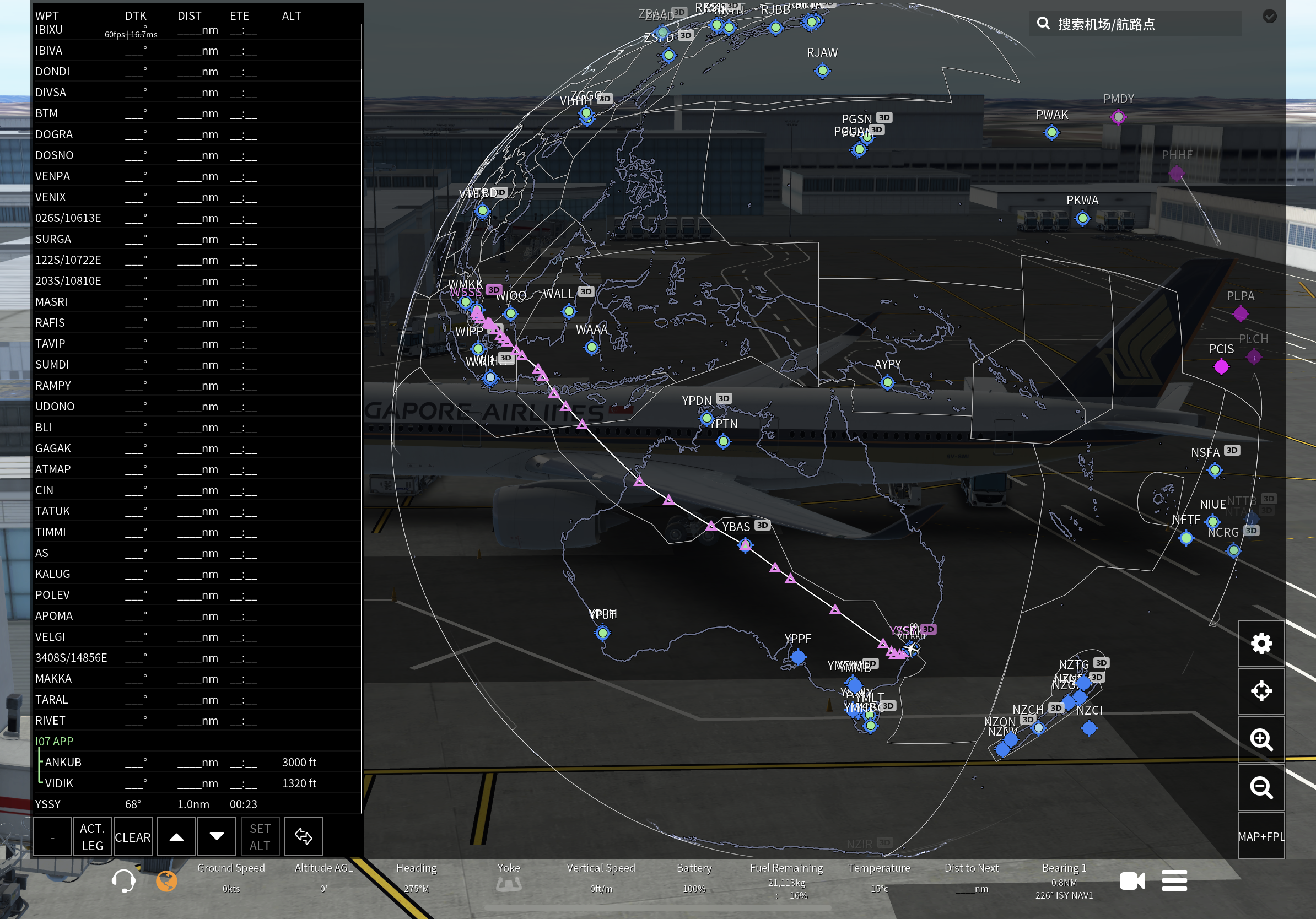The width and height of the screenshot is (1316, 919).
Task: Zoom in on the map
Action: [1261, 739]
